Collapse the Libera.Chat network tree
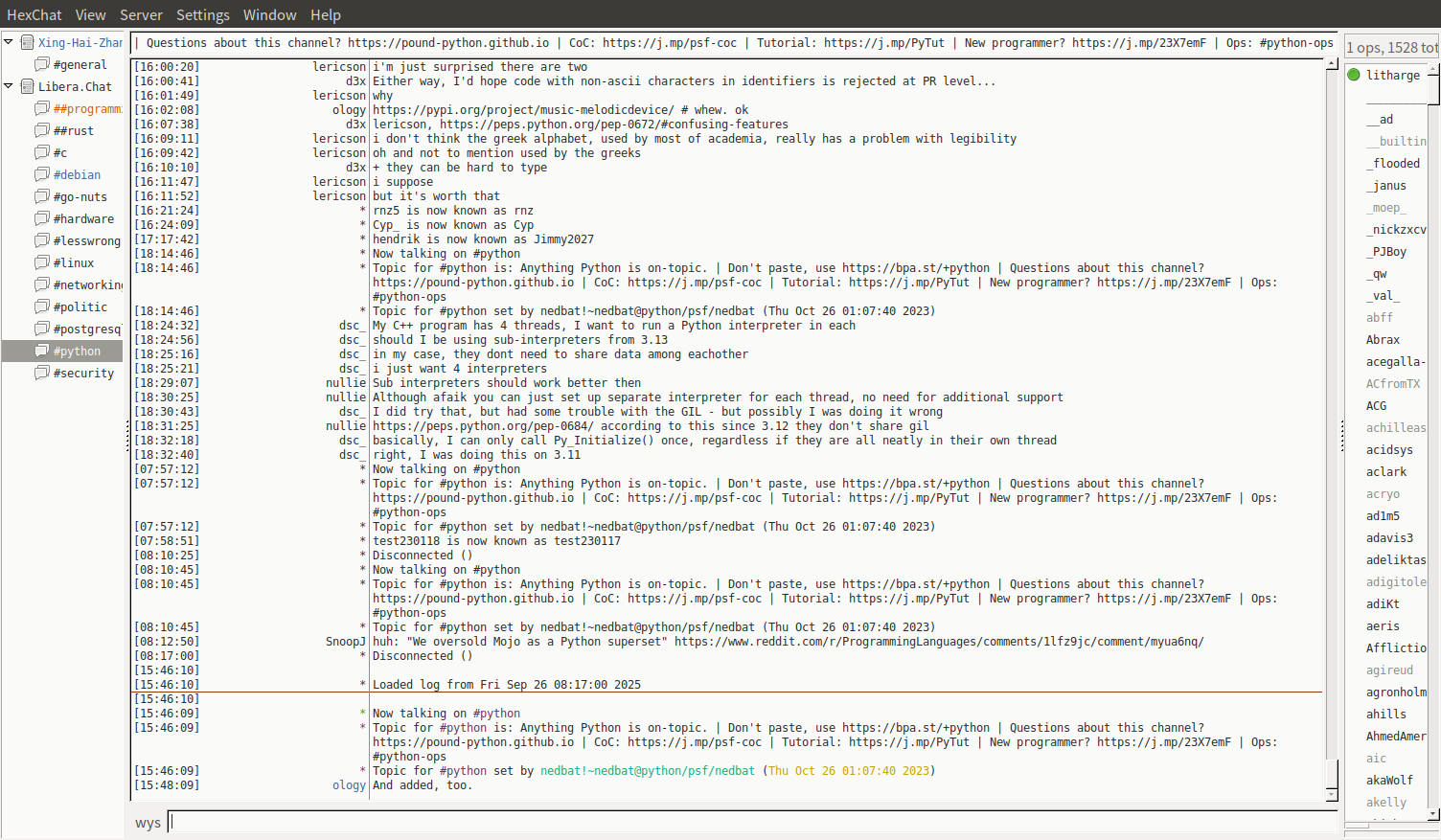The height and width of the screenshot is (840, 1441). [x=9, y=86]
